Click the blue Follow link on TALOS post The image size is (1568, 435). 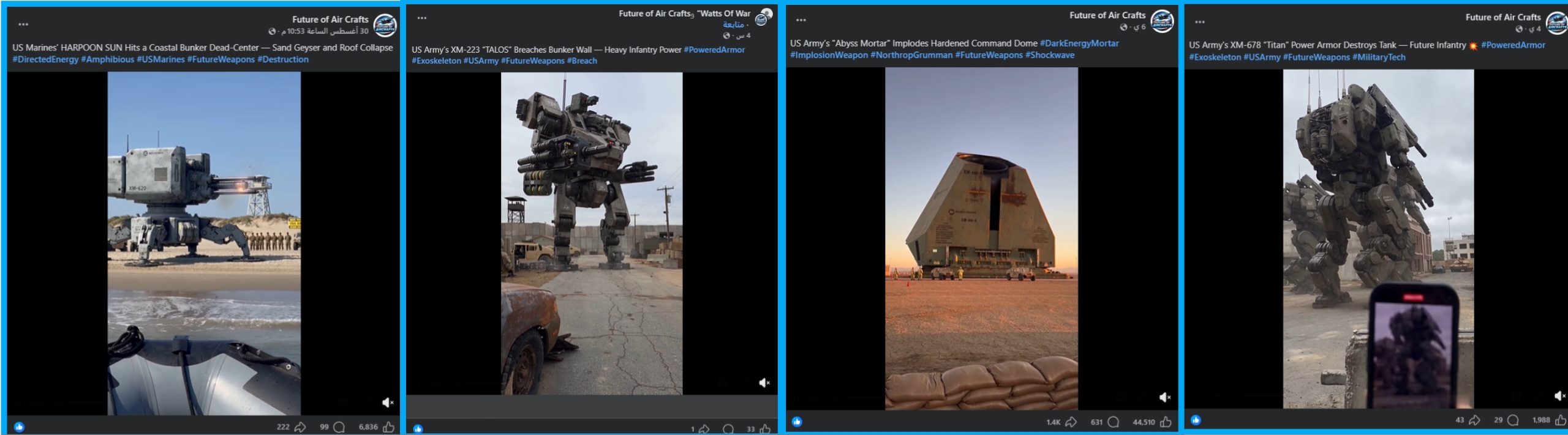click(733, 24)
